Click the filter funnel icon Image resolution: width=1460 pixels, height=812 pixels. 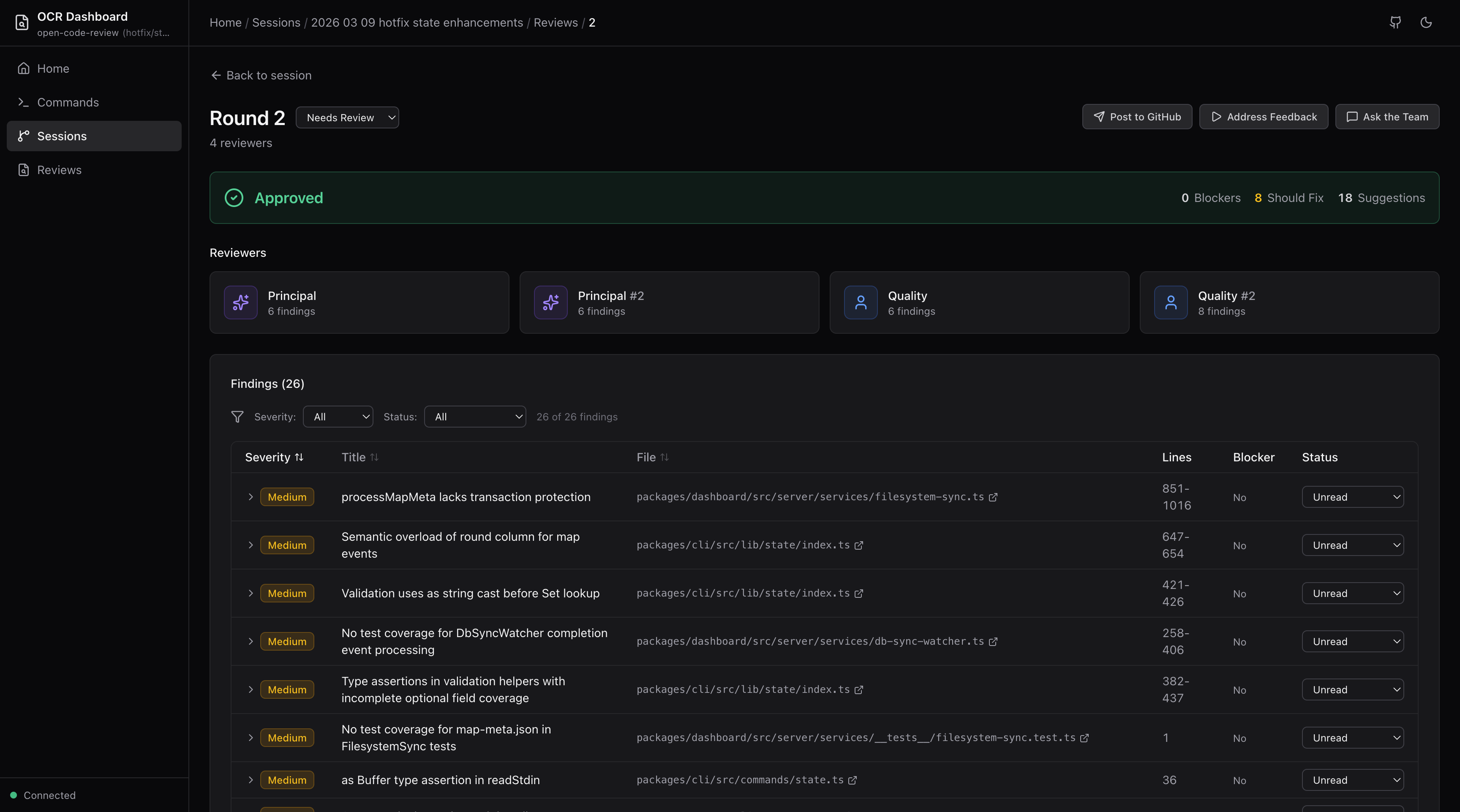coord(237,417)
